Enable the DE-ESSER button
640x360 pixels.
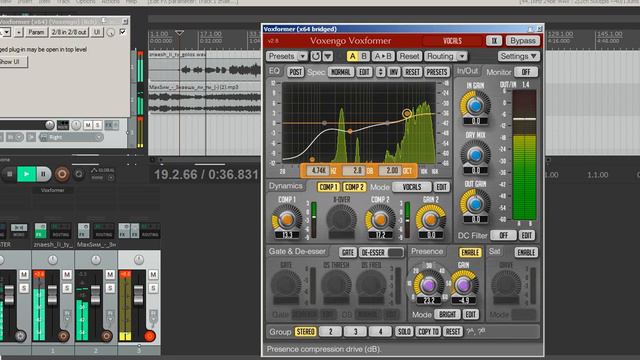click(381, 253)
